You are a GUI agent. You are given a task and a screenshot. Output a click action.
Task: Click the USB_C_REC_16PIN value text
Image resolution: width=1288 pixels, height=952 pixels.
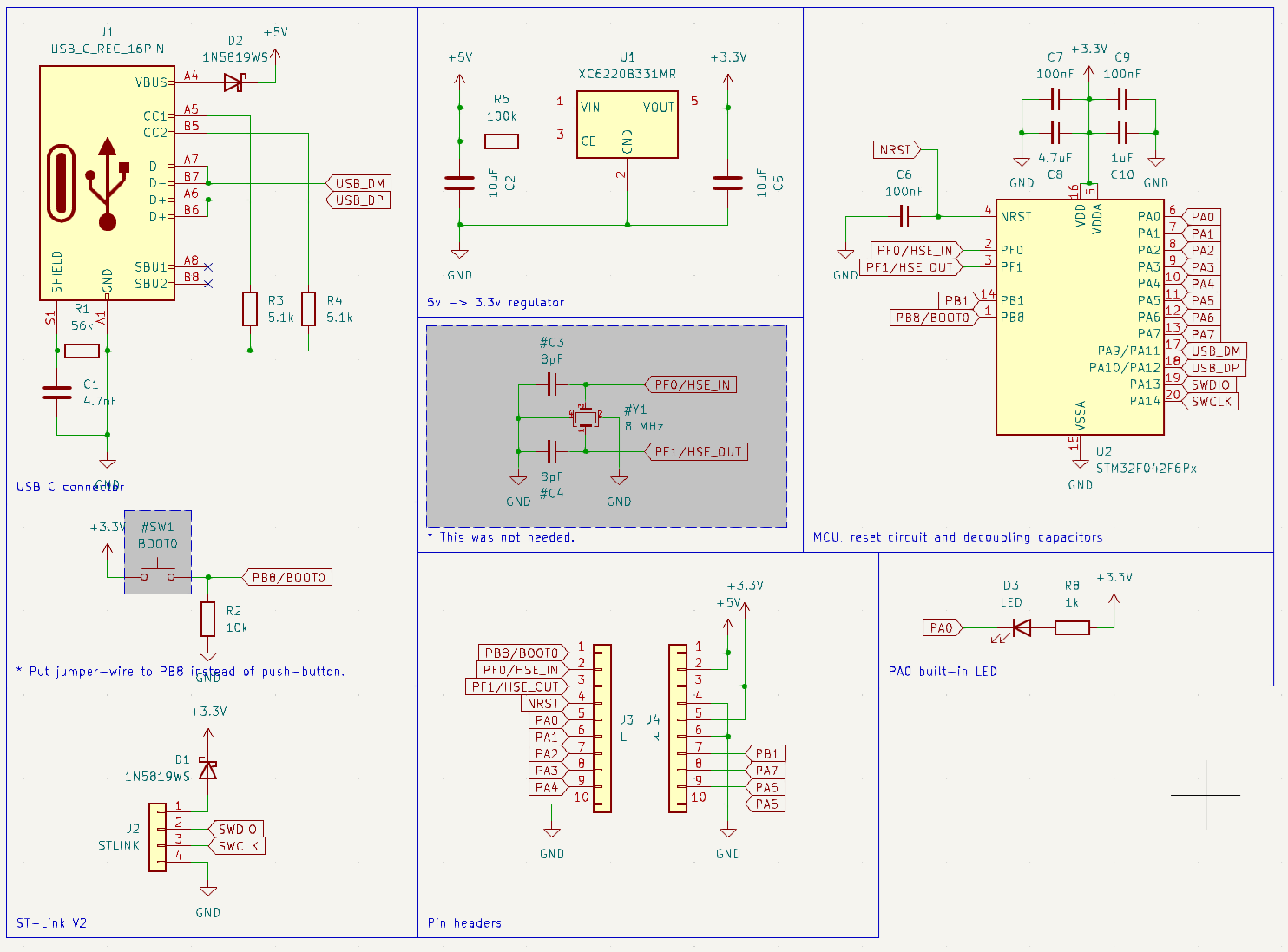[x=108, y=49]
